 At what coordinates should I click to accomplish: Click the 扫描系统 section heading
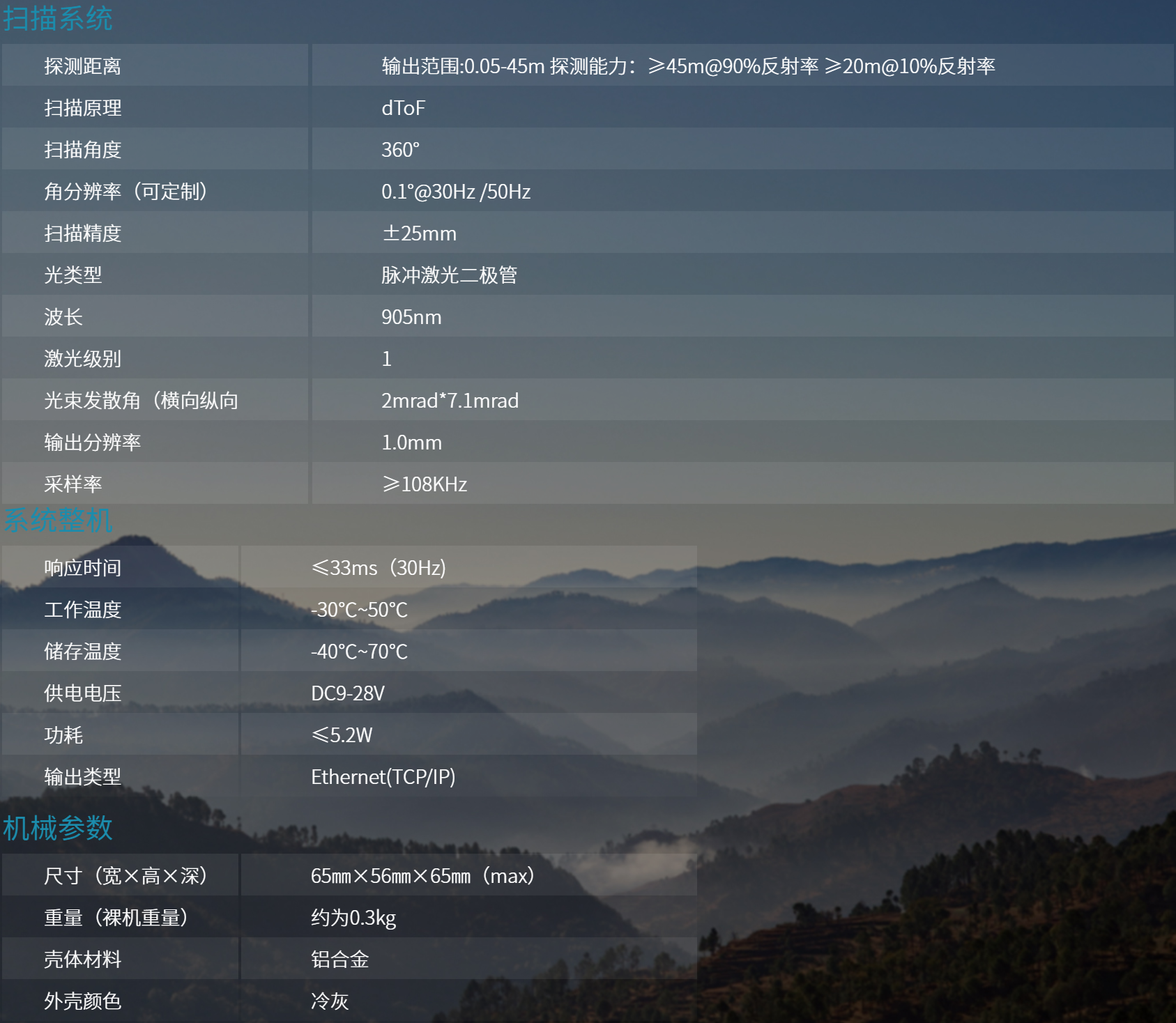click(x=57, y=18)
